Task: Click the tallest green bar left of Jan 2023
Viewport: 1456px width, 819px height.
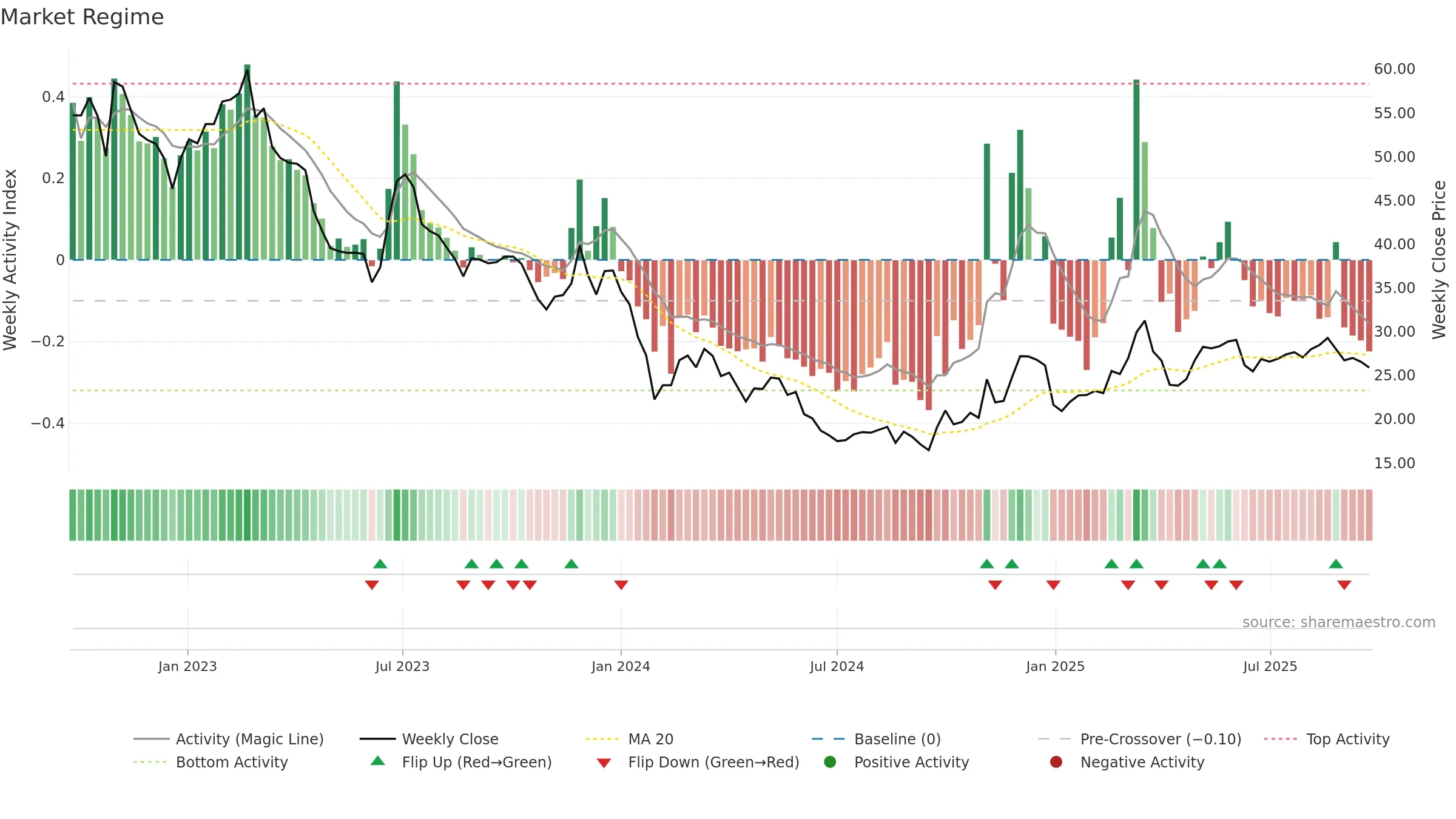Action: tap(114, 169)
